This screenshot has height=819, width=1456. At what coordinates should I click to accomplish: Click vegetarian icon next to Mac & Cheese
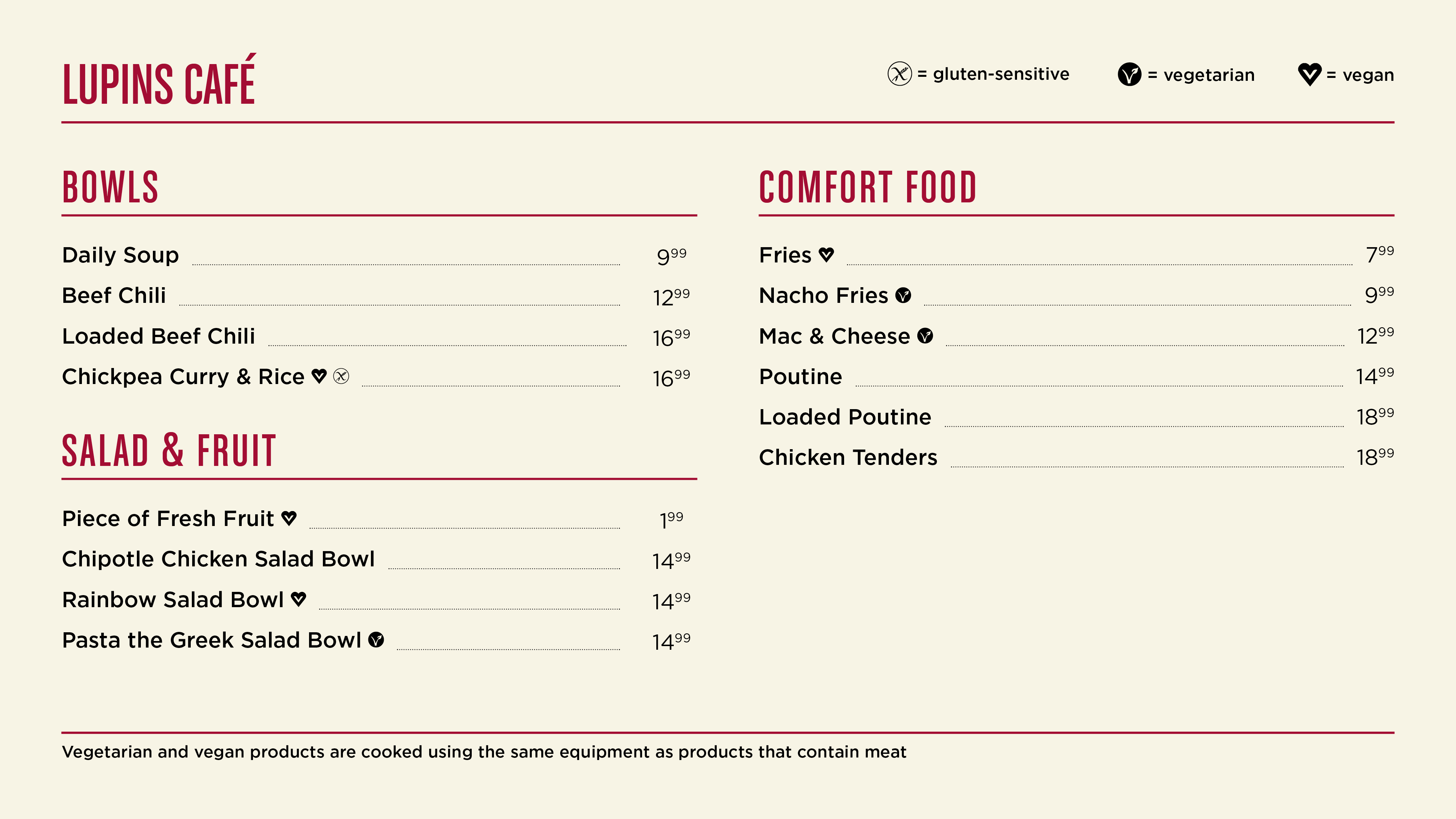925,336
